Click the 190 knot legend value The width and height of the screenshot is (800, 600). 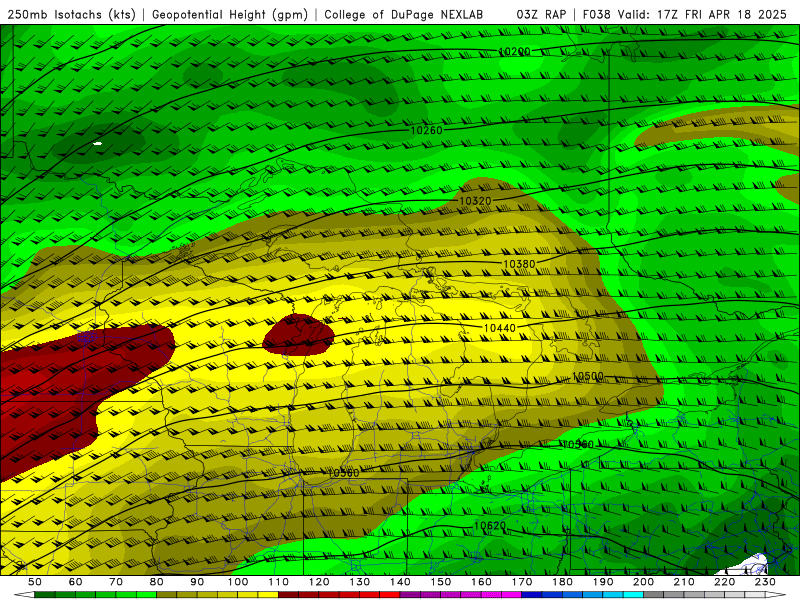point(603,582)
